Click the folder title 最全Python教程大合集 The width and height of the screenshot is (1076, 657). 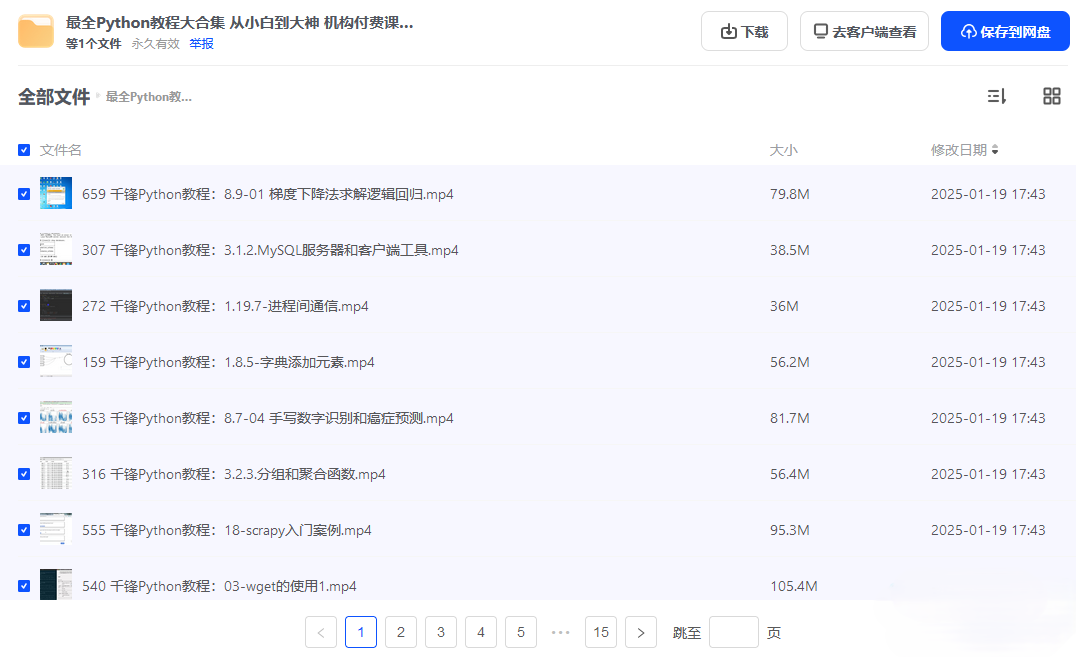coord(239,23)
